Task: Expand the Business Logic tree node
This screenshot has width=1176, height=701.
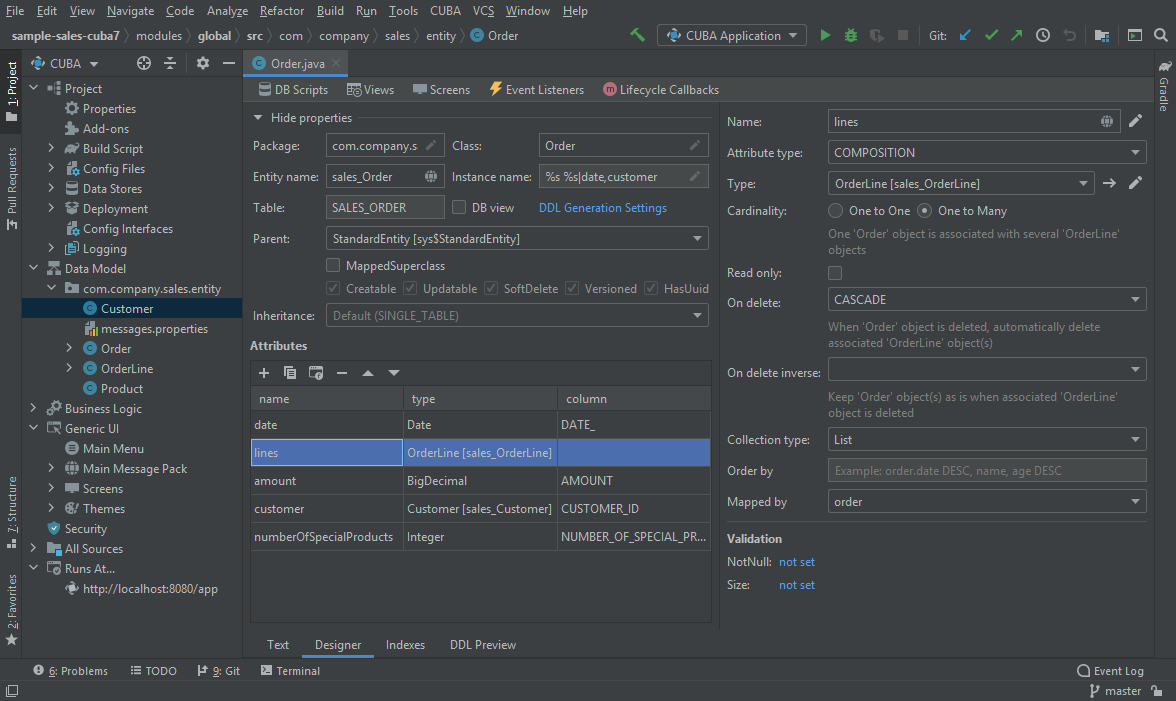Action: (x=33, y=408)
